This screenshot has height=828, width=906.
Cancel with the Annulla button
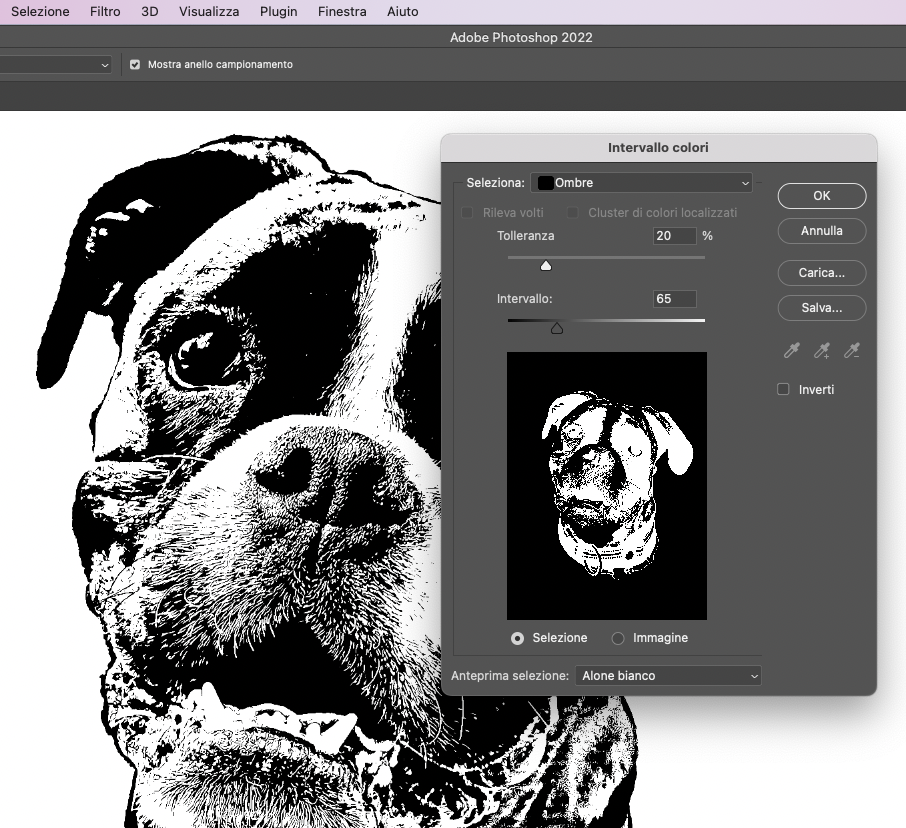click(x=821, y=231)
